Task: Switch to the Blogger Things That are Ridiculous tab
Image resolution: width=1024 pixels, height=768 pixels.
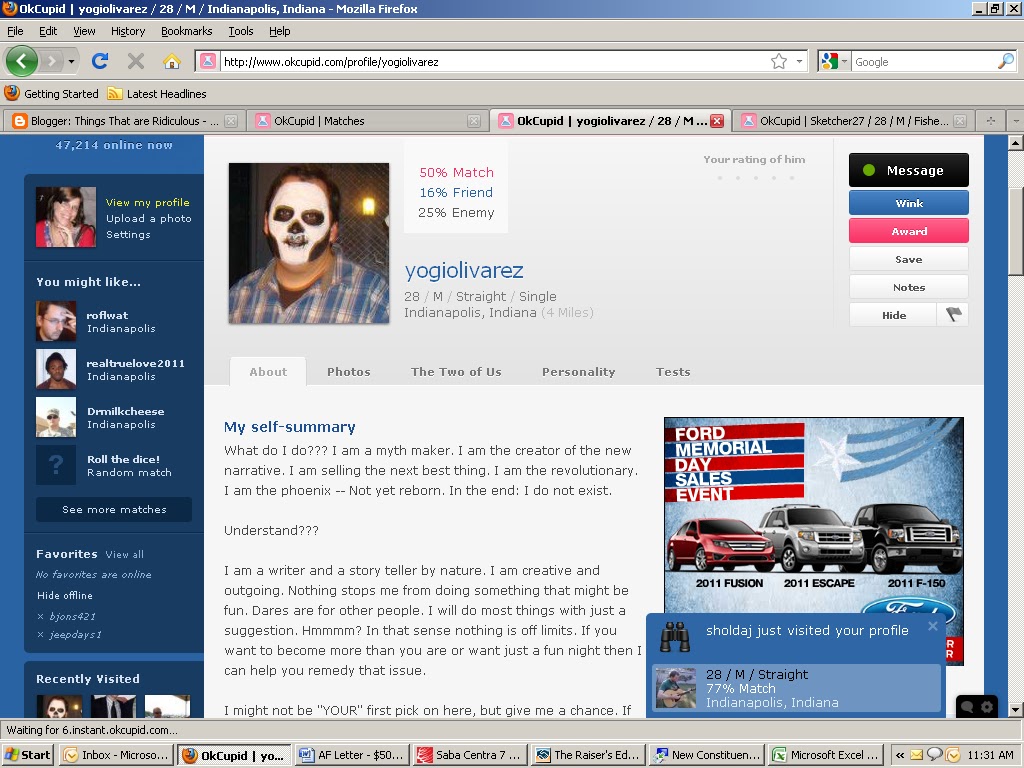Action: pyautogui.click(x=123, y=121)
